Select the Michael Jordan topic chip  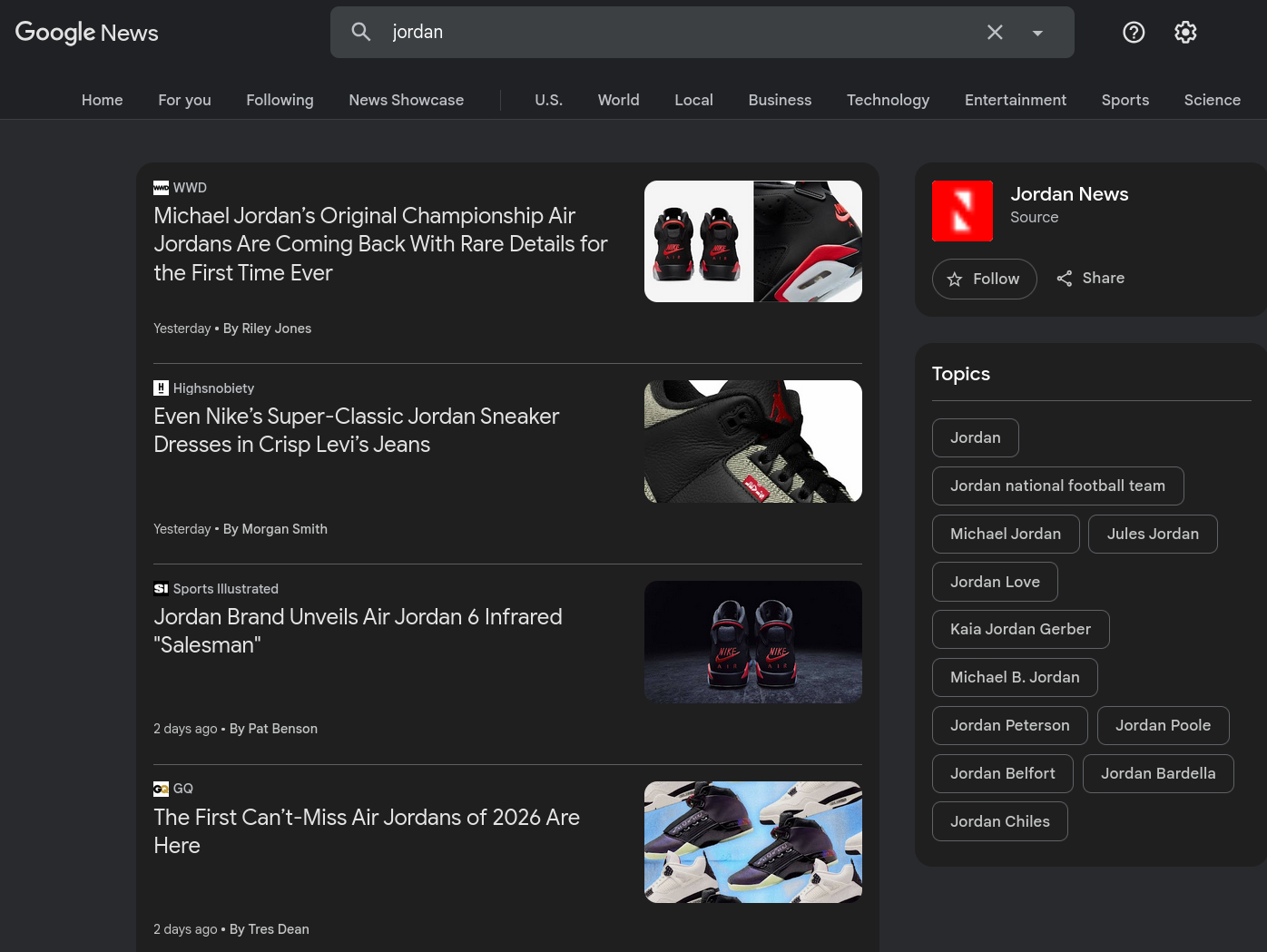click(x=1005, y=534)
